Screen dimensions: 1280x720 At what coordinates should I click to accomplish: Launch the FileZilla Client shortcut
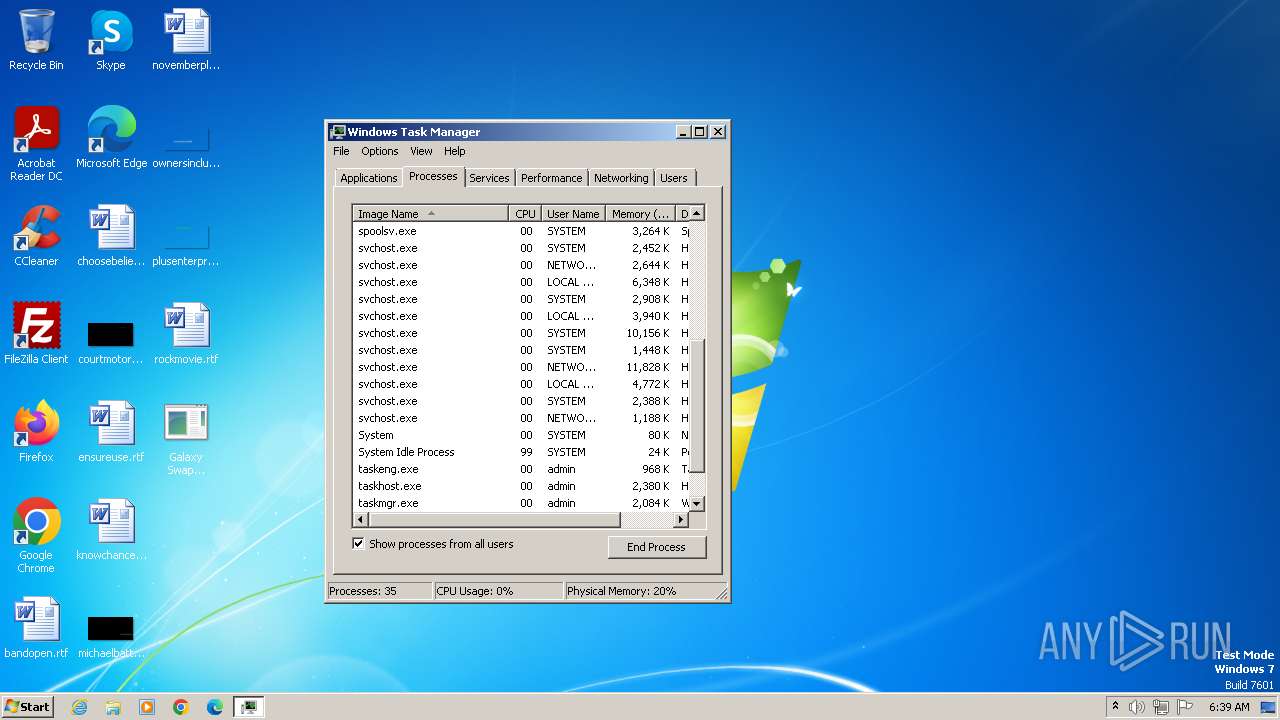tap(36, 334)
